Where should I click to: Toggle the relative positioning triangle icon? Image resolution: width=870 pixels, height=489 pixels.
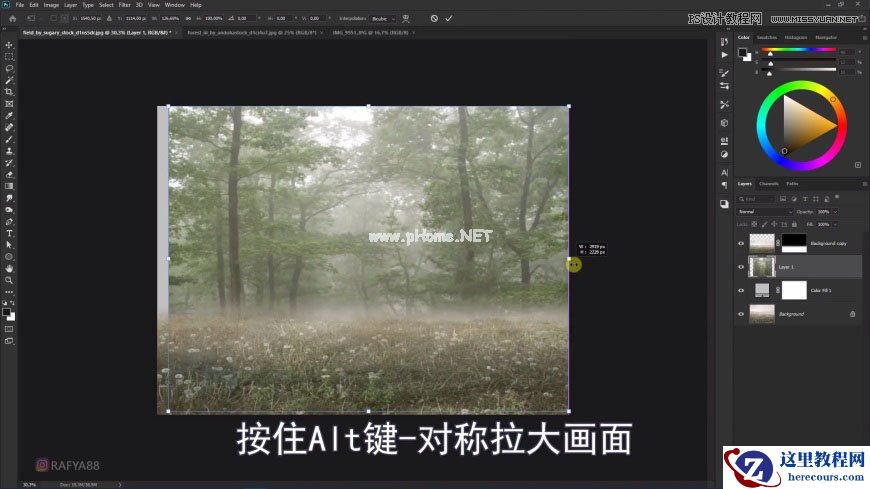click(109, 18)
